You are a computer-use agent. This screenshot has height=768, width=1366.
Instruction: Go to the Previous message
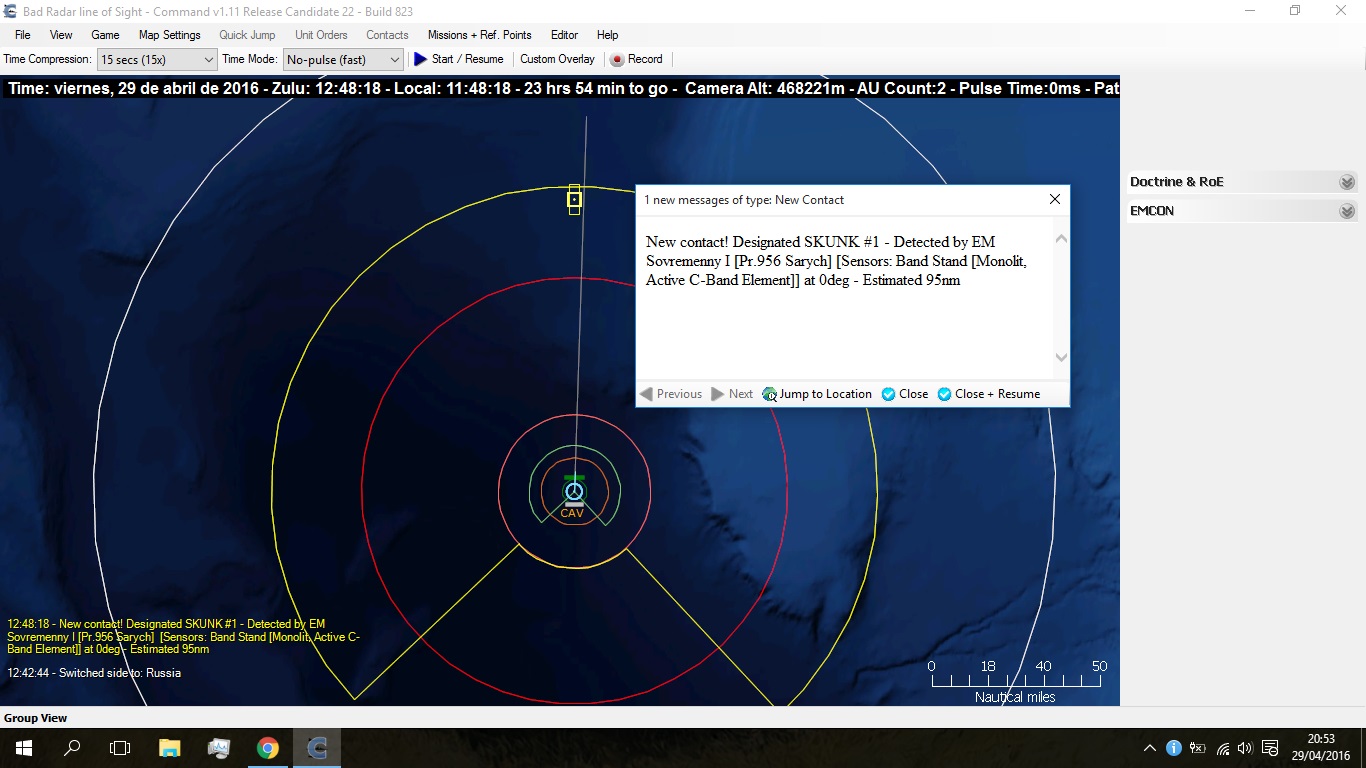point(671,394)
